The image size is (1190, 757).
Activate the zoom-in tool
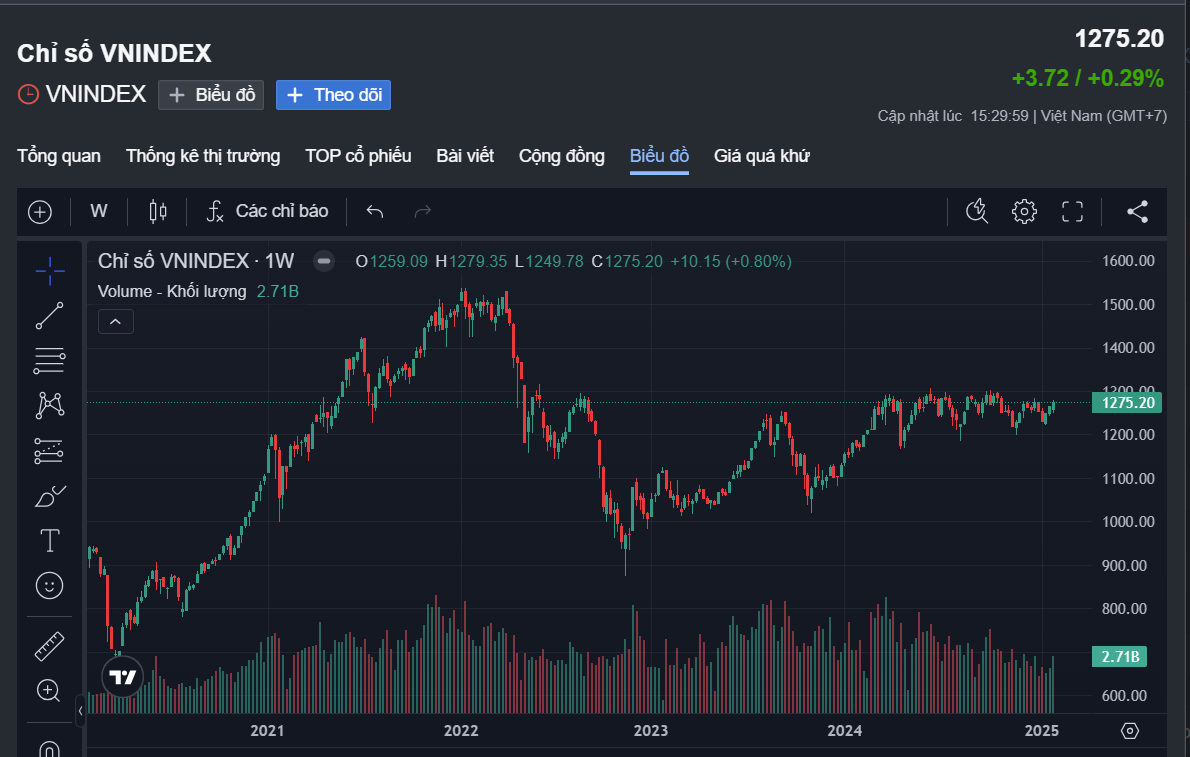49,690
